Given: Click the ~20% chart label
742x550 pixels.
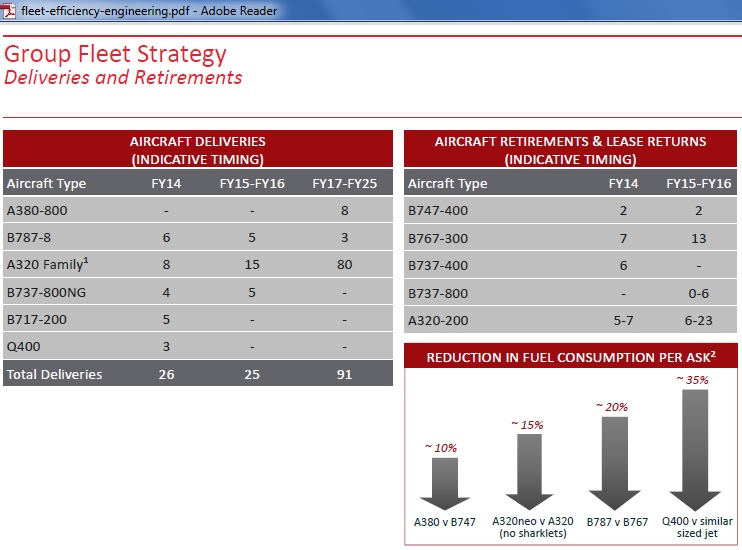Looking at the screenshot, I should tap(612, 407).
